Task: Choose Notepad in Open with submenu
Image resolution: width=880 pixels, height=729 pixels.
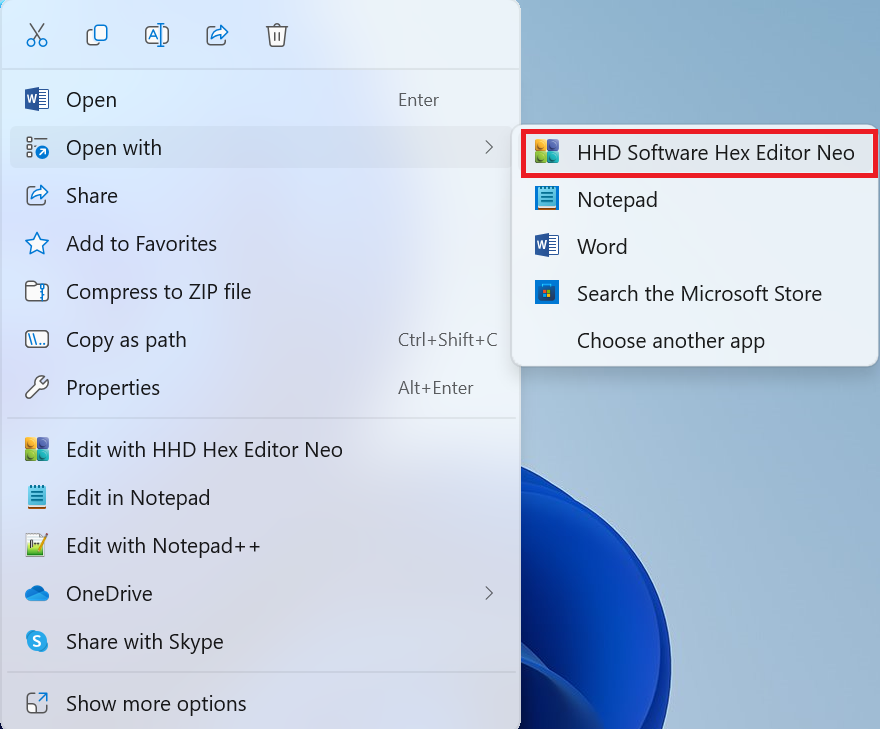Action: tap(696, 200)
